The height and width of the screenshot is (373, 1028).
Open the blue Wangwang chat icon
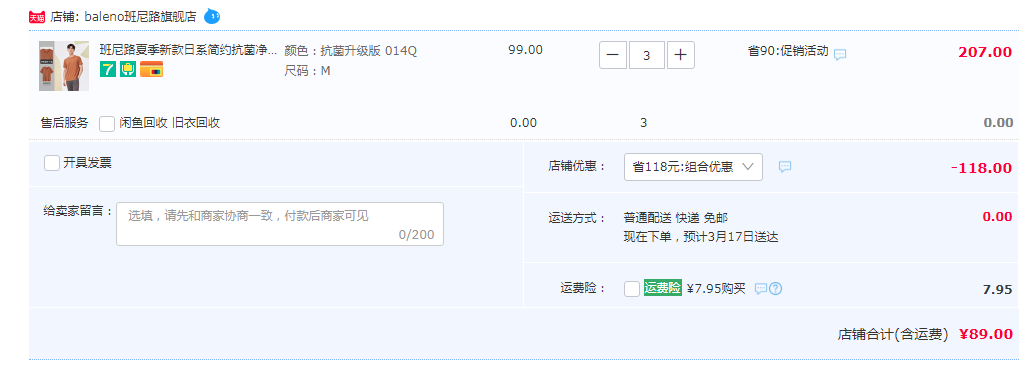click(x=212, y=16)
